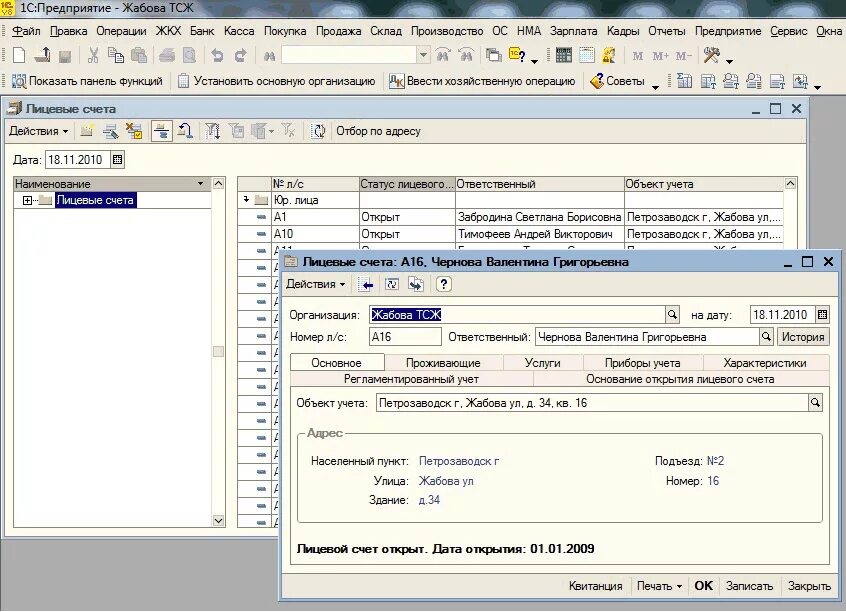Viewport: 846px width, 612px height.
Task: Click the Go to icon in A16 dialog toolbar
Action: pyautogui.click(x=415, y=284)
